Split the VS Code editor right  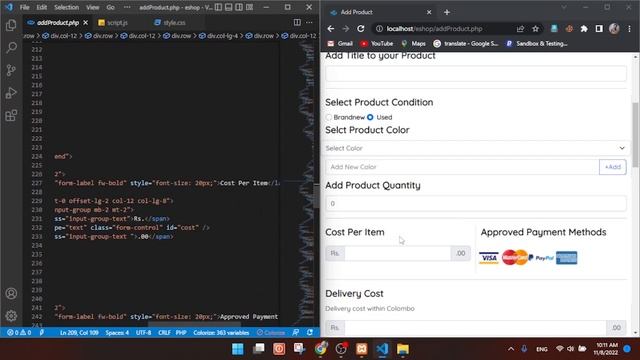297,22
